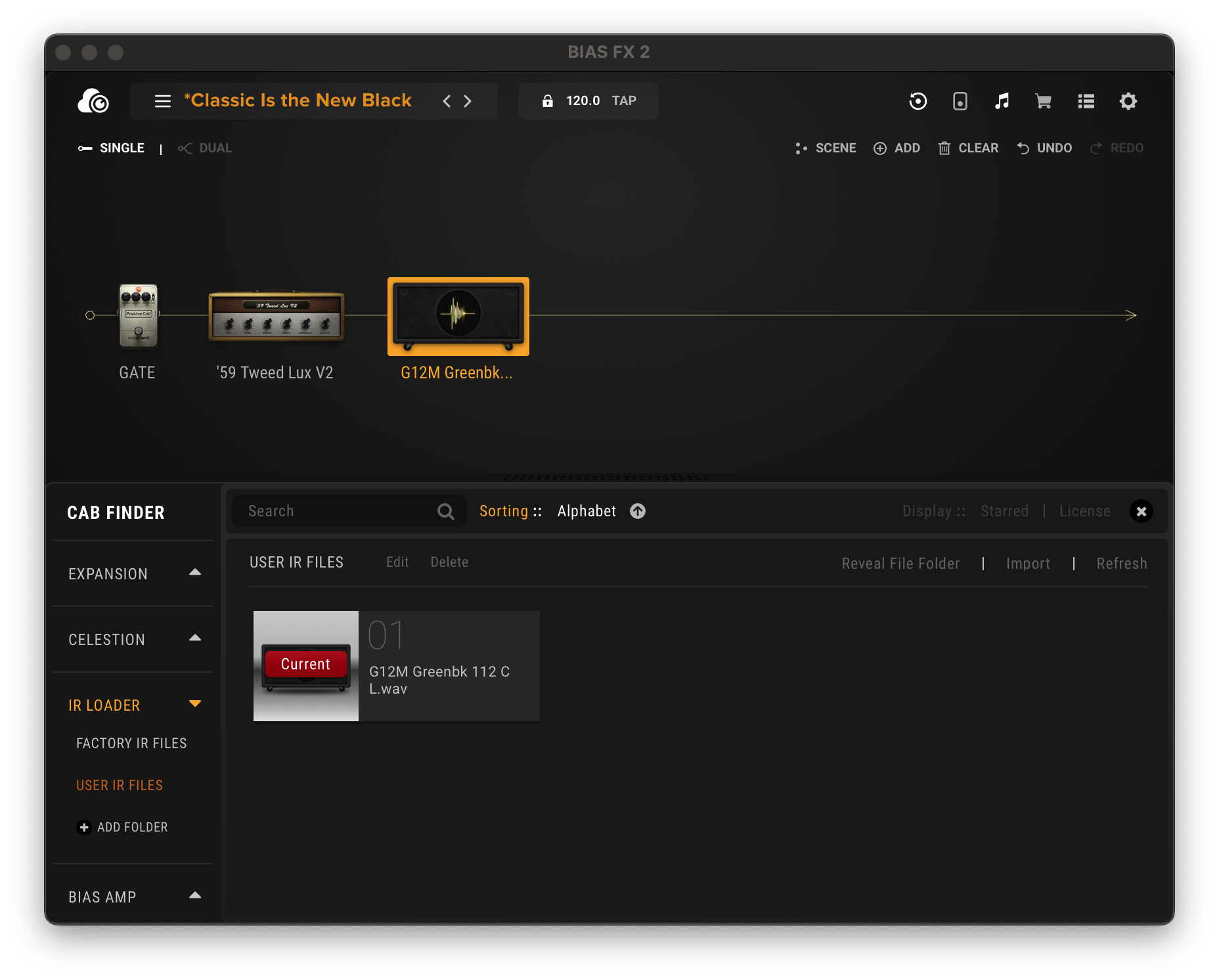This screenshot has width=1219, height=980.
Task: Click Reveal File Folder
Action: 900,564
